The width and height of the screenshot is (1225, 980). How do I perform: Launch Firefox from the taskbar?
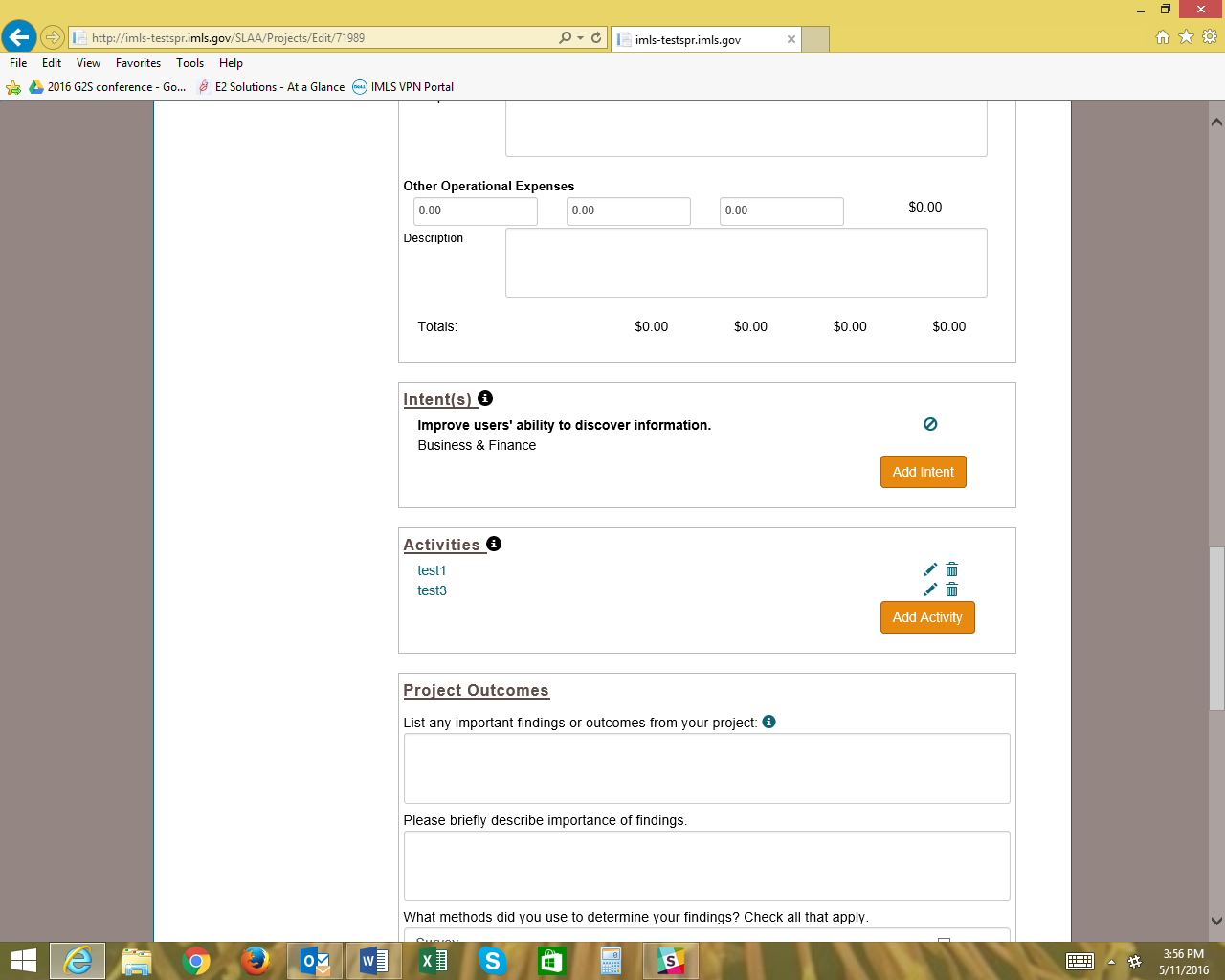256,961
